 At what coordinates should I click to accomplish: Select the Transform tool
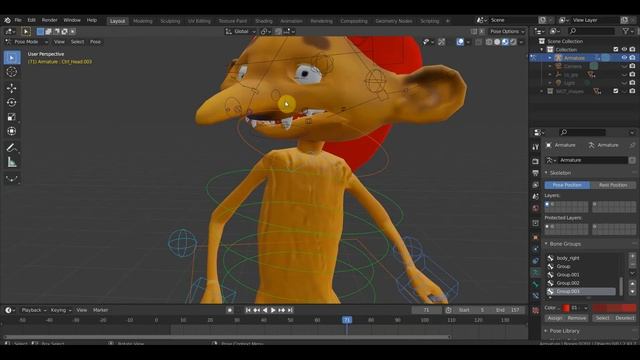pos(11,131)
